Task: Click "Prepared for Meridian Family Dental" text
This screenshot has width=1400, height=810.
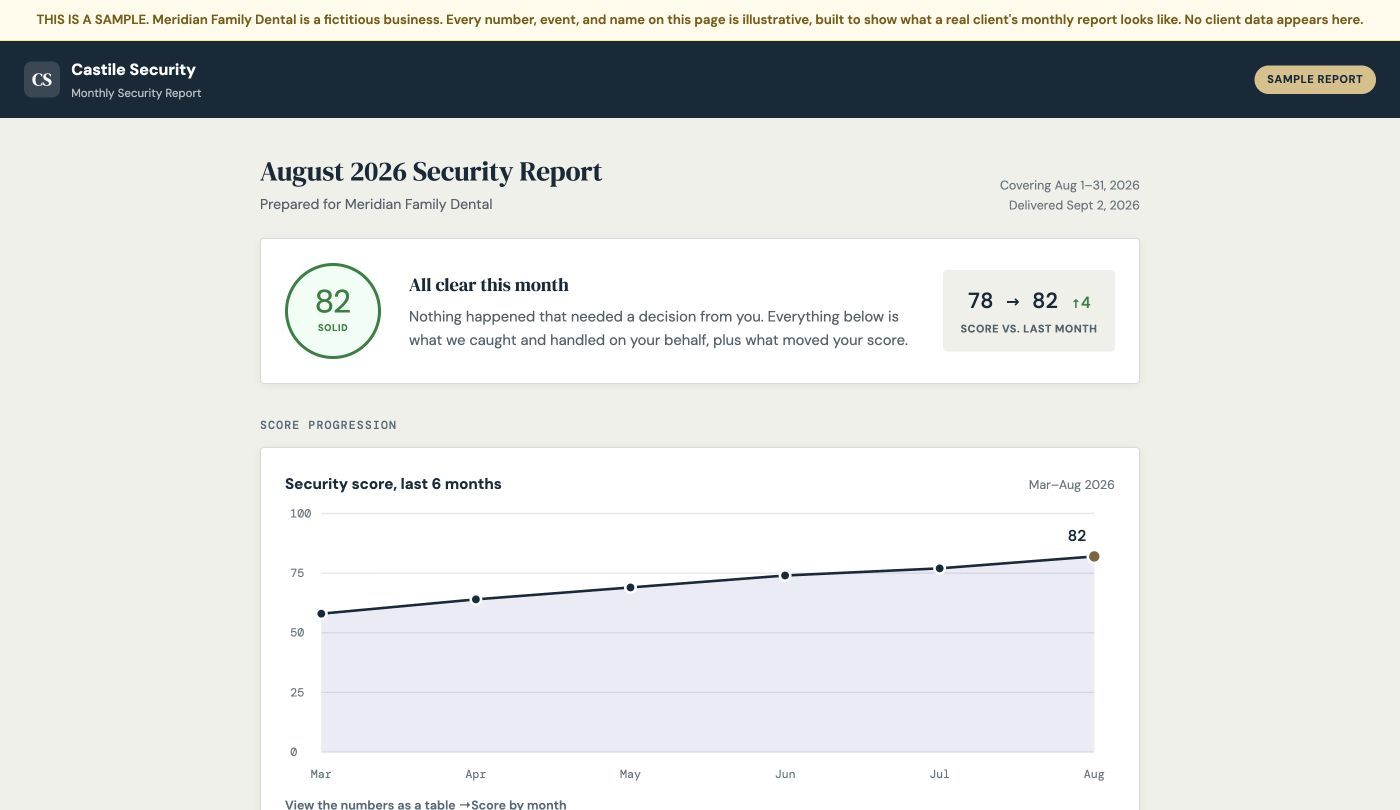Action: 376,204
